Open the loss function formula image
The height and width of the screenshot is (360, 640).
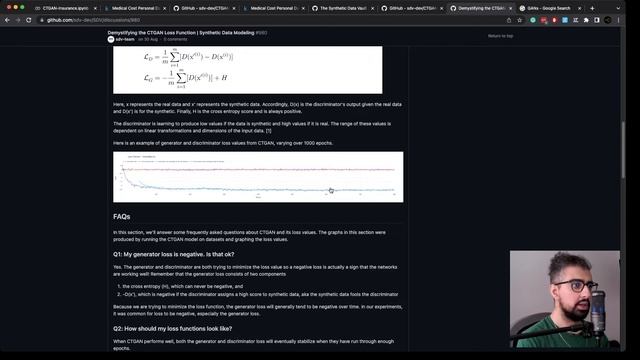[x=248, y=70]
